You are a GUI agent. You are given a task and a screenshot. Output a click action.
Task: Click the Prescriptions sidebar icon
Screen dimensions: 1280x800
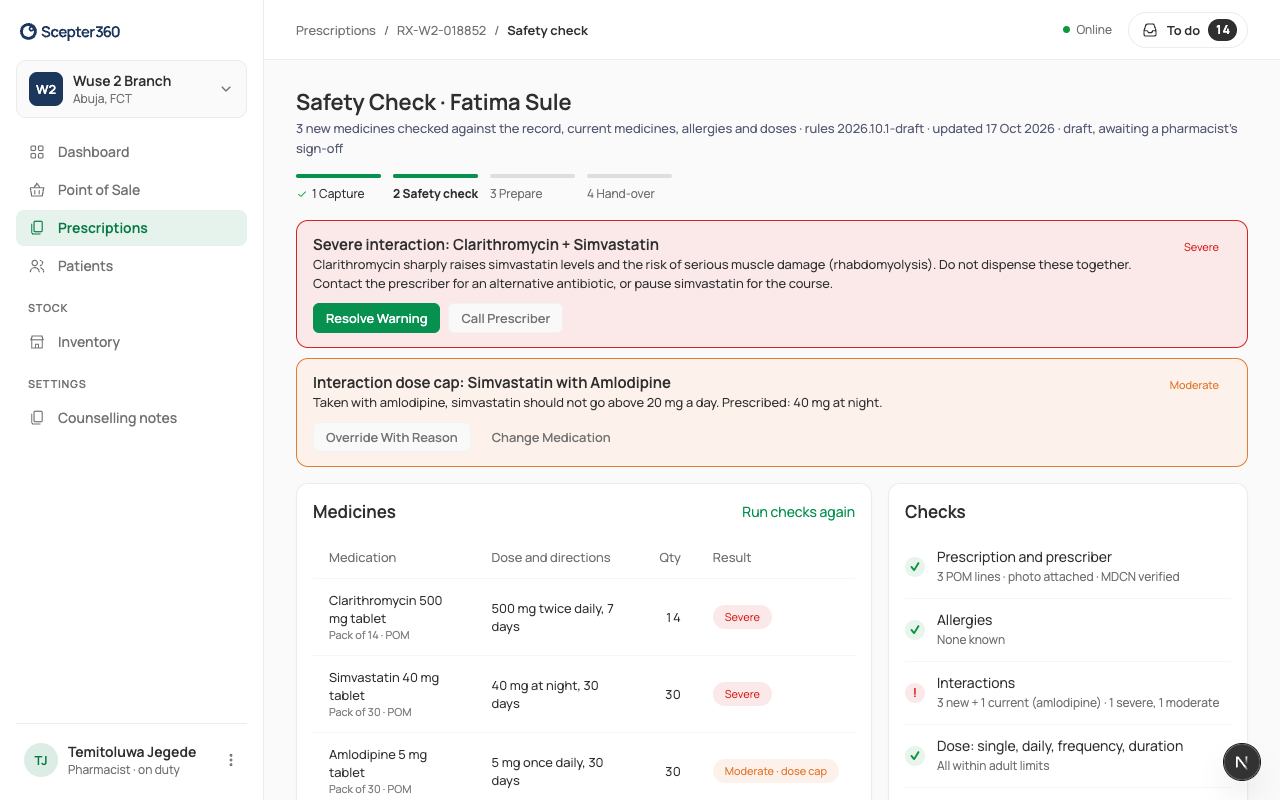tap(37, 228)
